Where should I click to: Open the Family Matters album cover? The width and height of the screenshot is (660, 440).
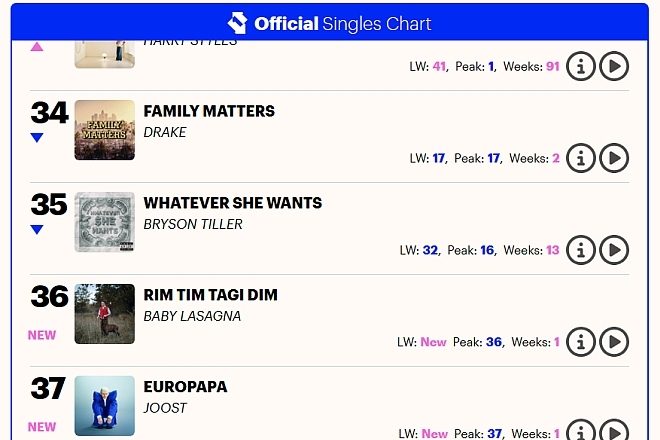click(x=105, y=130)
